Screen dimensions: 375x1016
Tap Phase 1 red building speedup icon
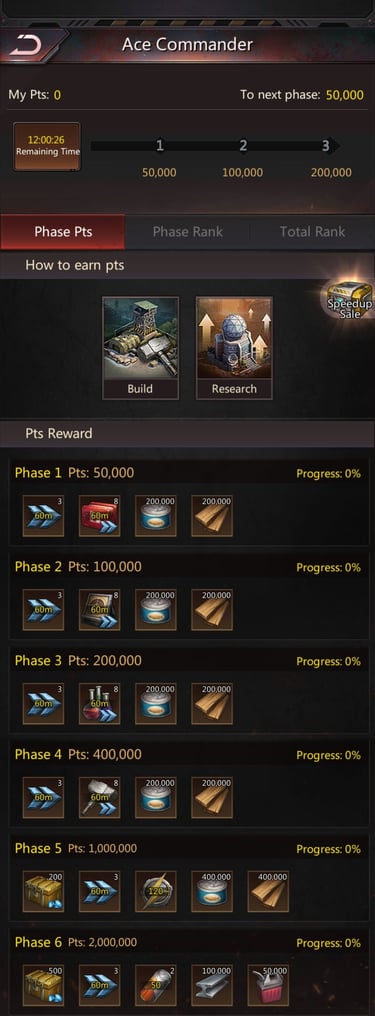point(100,516)
